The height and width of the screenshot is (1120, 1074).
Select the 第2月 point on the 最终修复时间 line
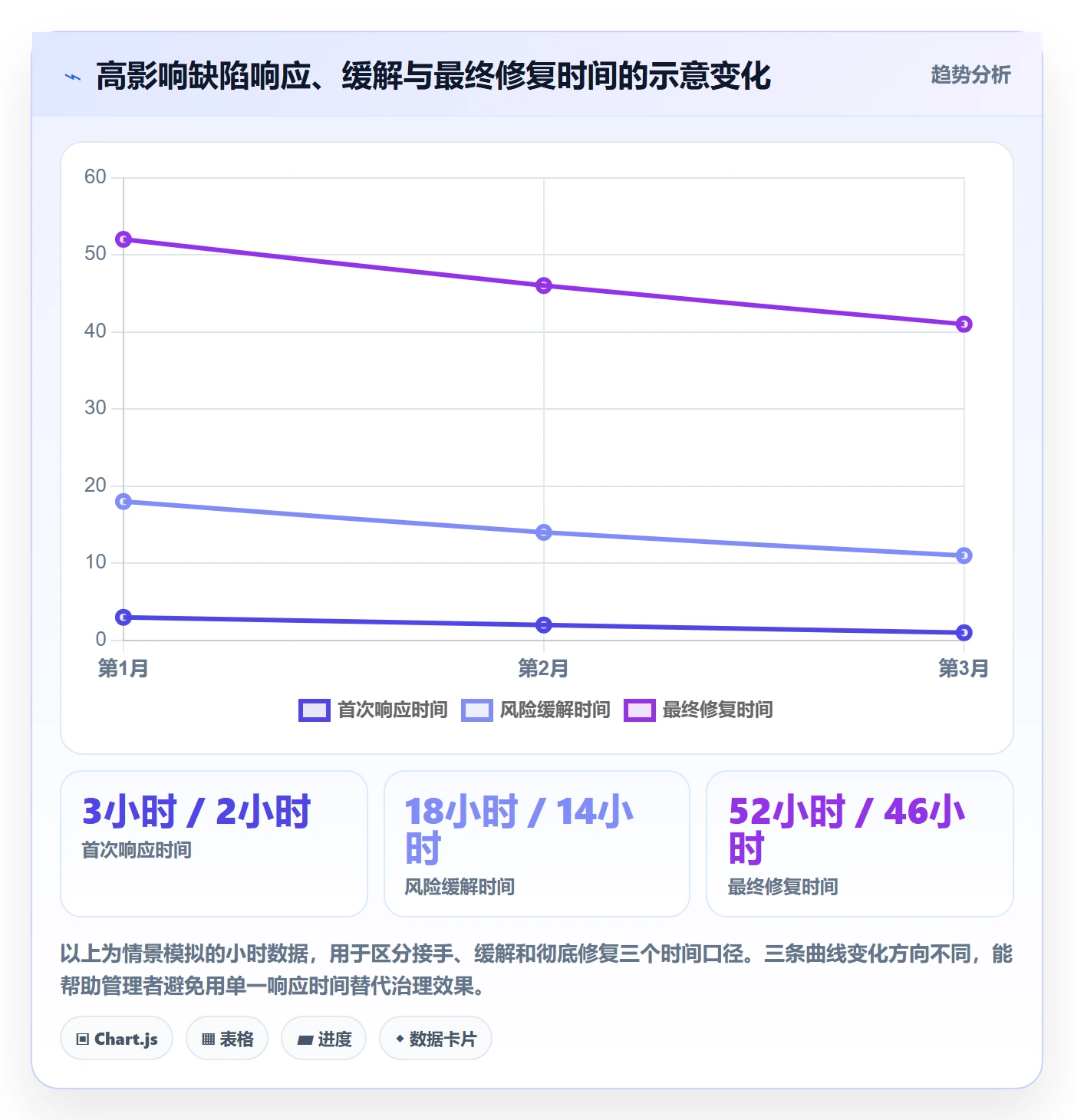coord(544,285)
